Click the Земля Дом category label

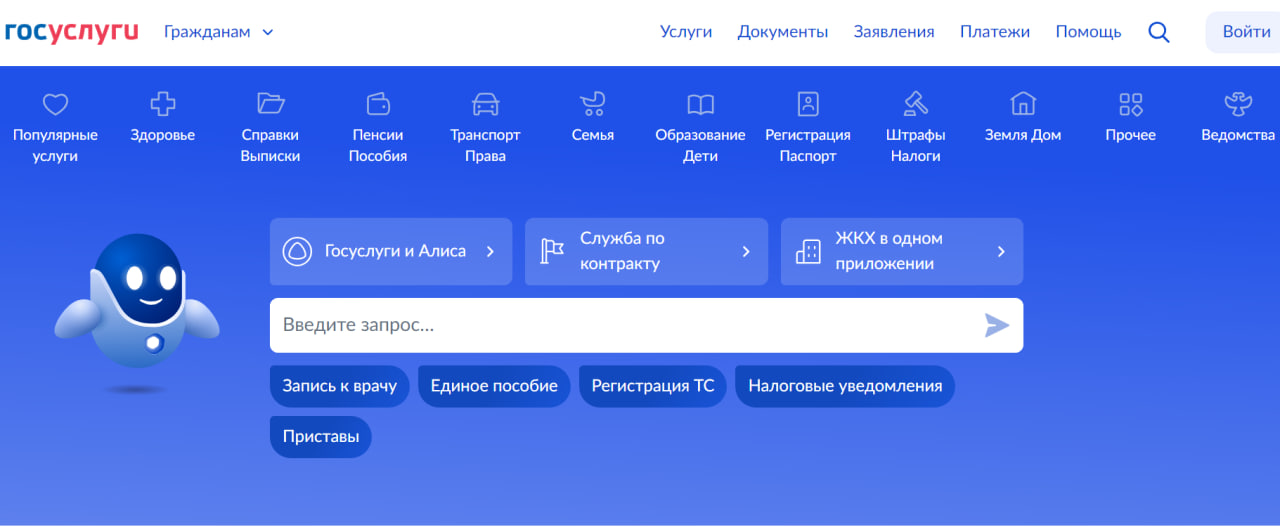pyautogui.click(x=1023, y=135)
